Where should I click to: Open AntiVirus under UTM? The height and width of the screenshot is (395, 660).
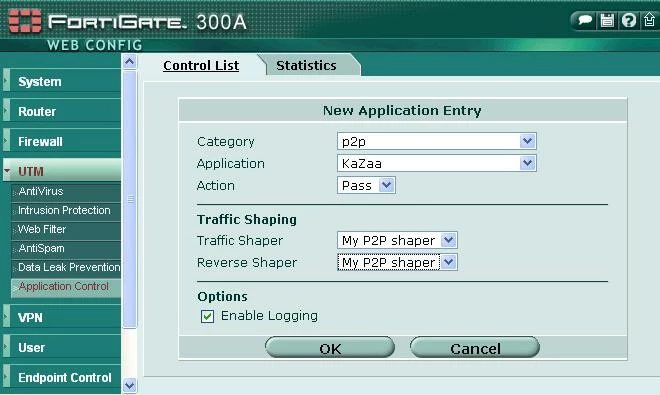67,191
